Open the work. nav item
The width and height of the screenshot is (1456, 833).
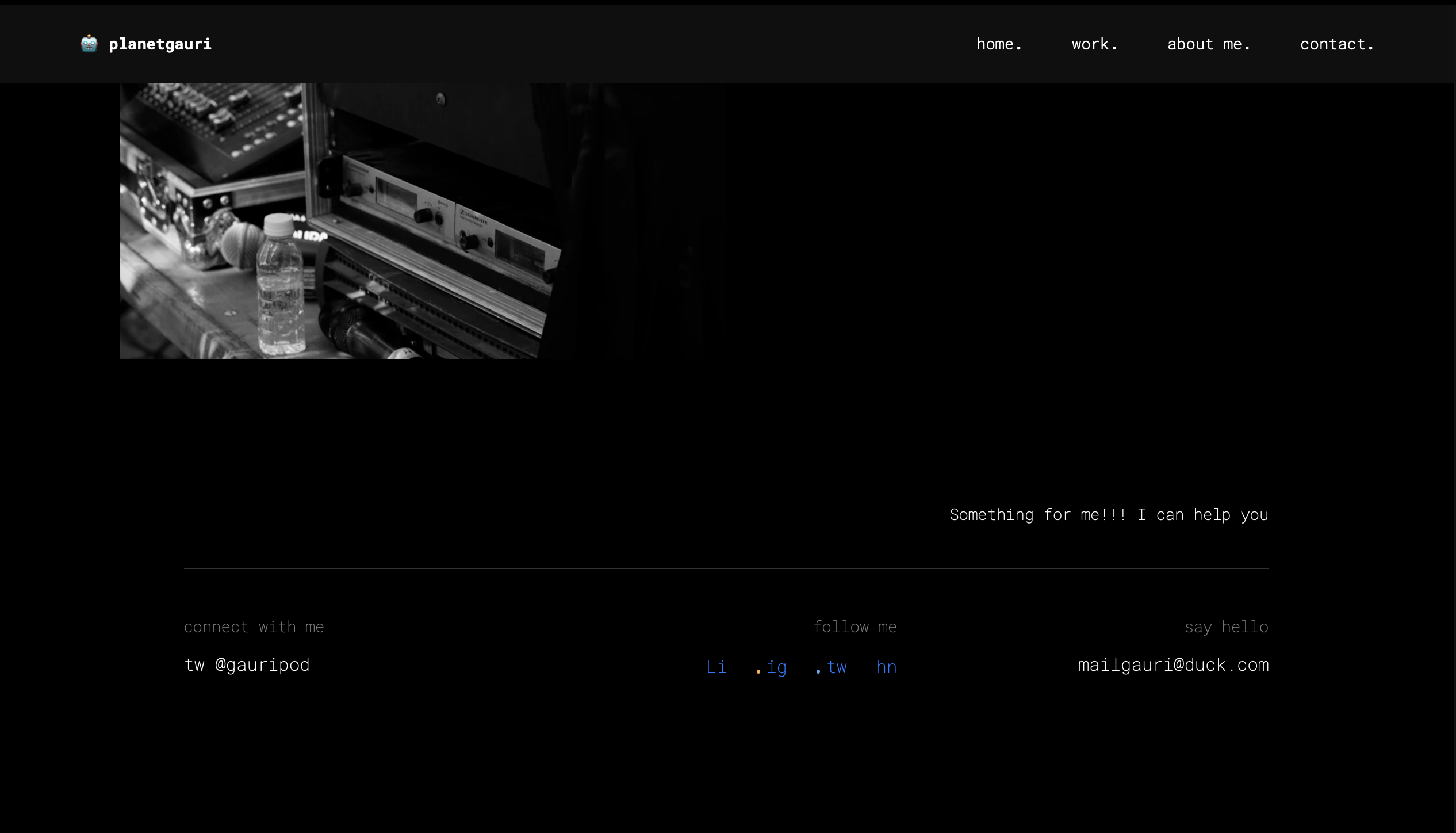tap(1094, 44)
